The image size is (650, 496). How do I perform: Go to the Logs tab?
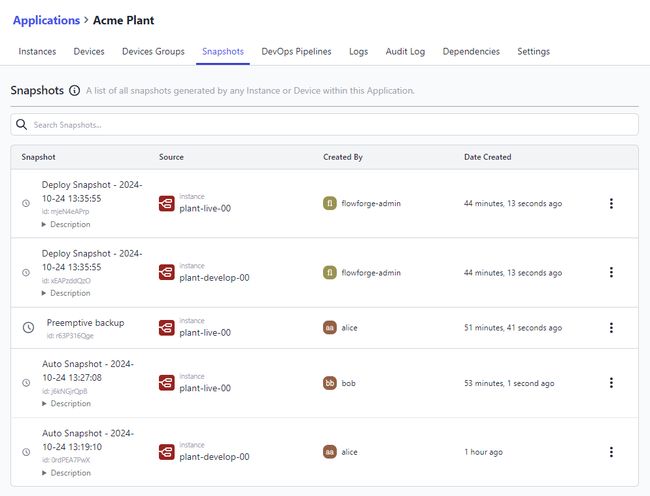[x=359, y=51]
